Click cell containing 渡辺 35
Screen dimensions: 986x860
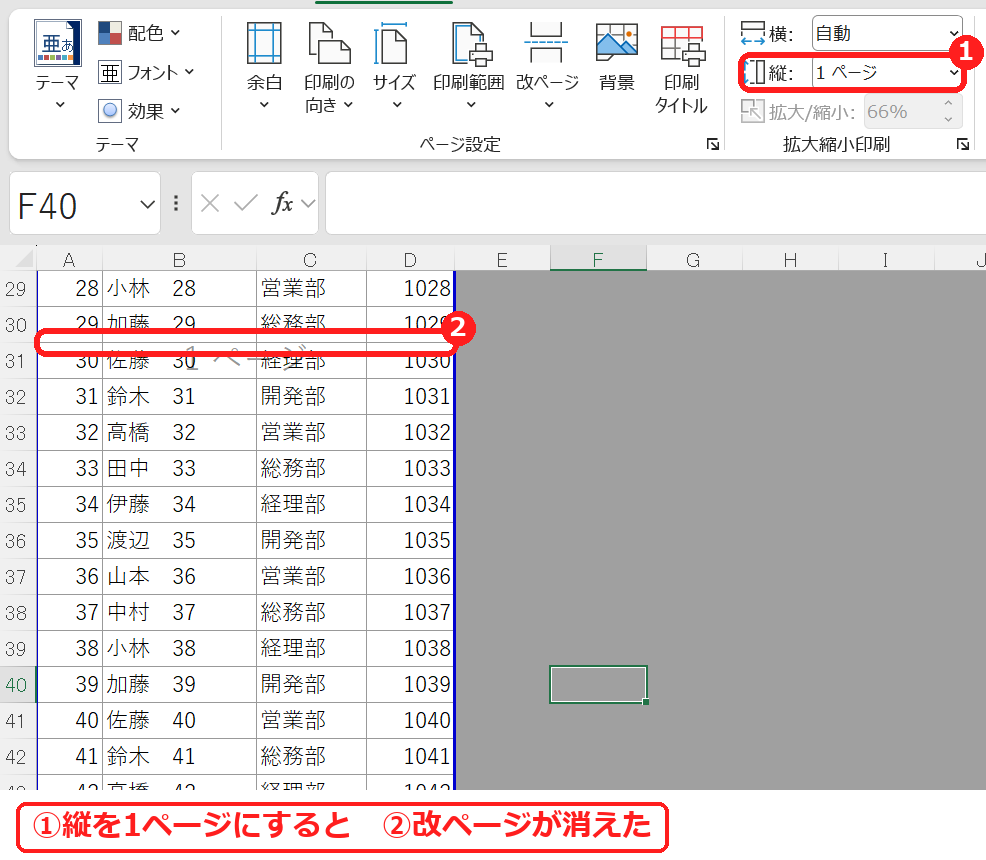(179, 541)
